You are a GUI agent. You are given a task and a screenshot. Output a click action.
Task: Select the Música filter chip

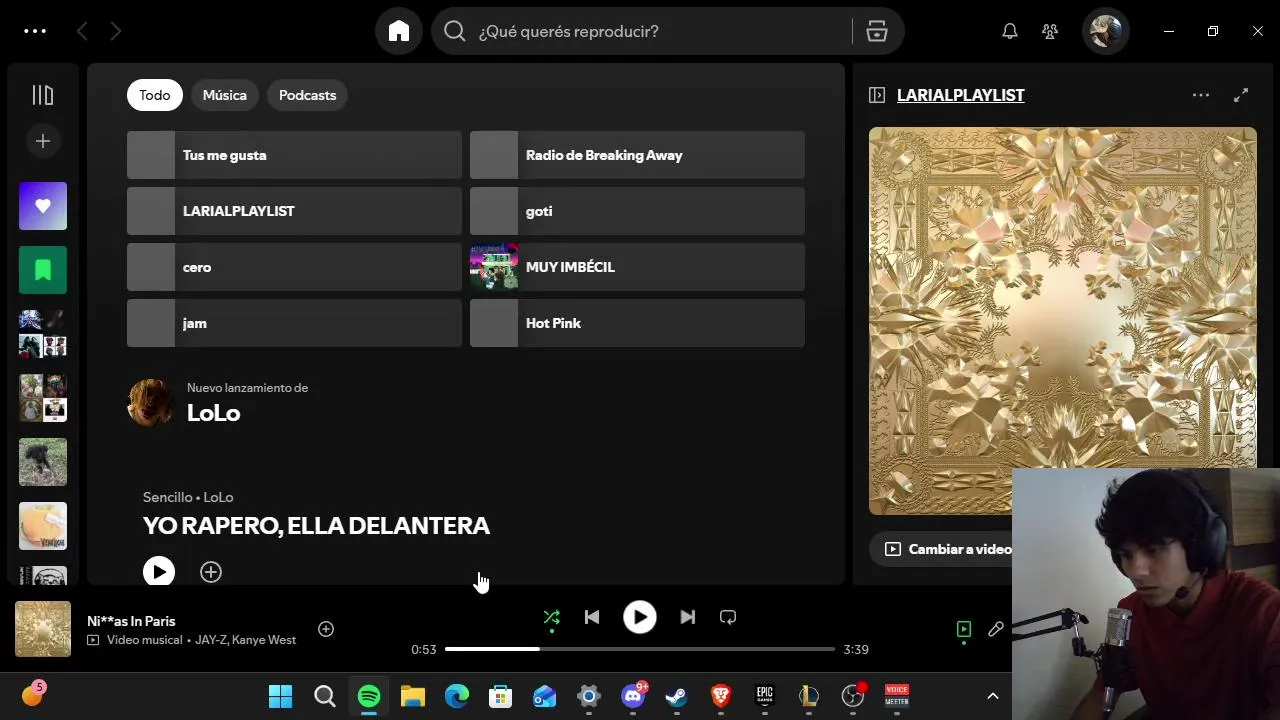click(225, 95)
